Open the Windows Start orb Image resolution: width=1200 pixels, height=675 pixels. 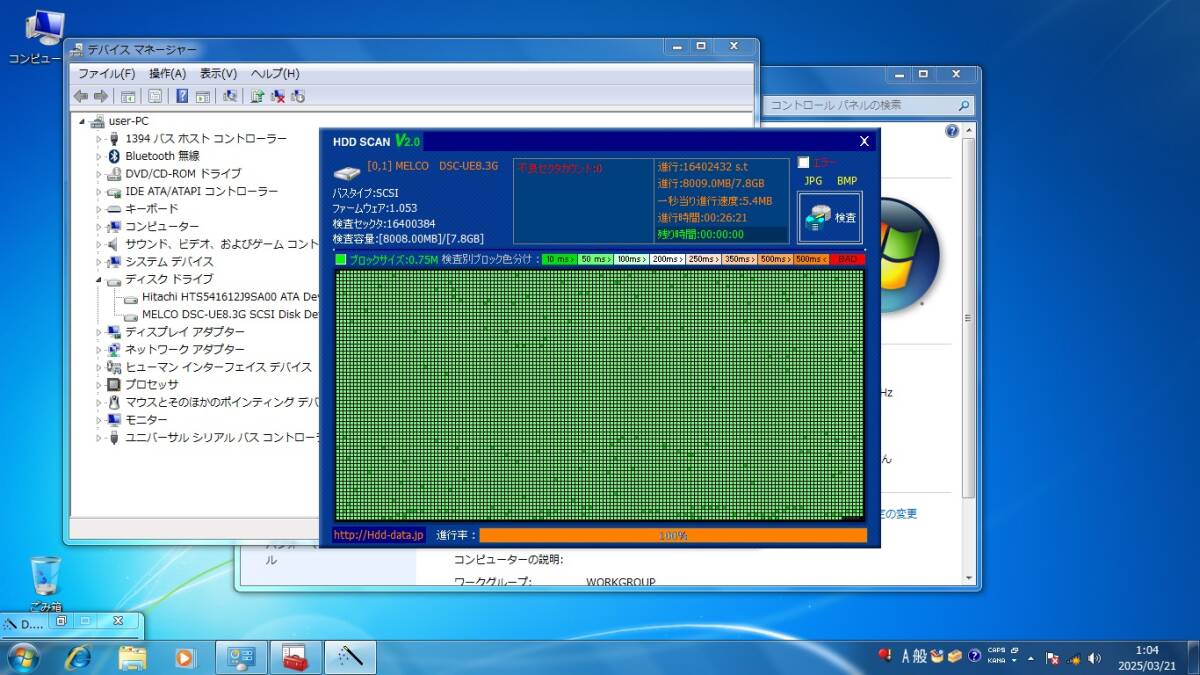pos(23,657)
